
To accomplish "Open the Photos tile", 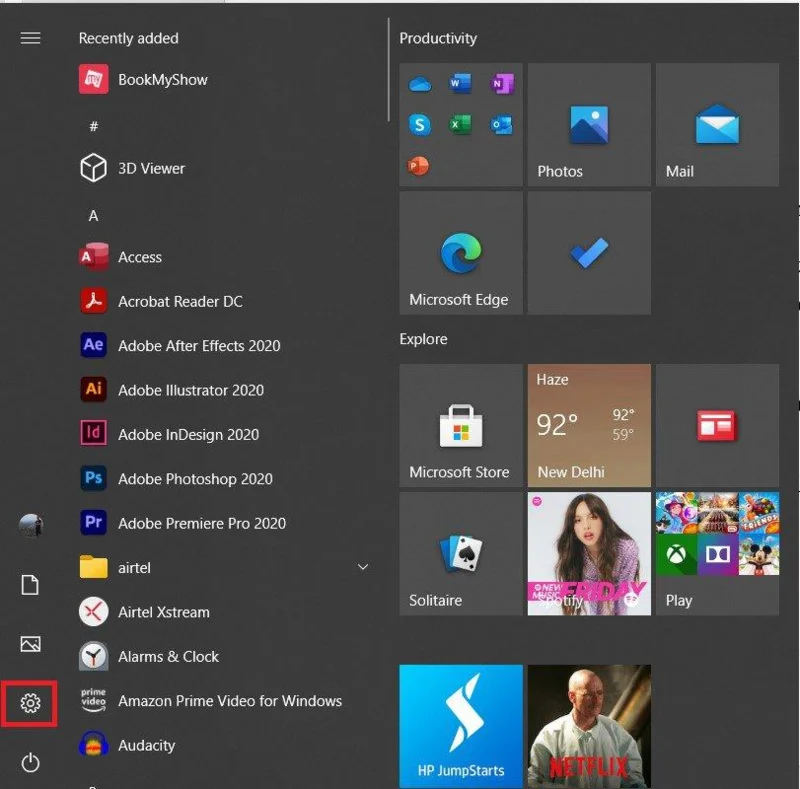I will coord(589,125).
